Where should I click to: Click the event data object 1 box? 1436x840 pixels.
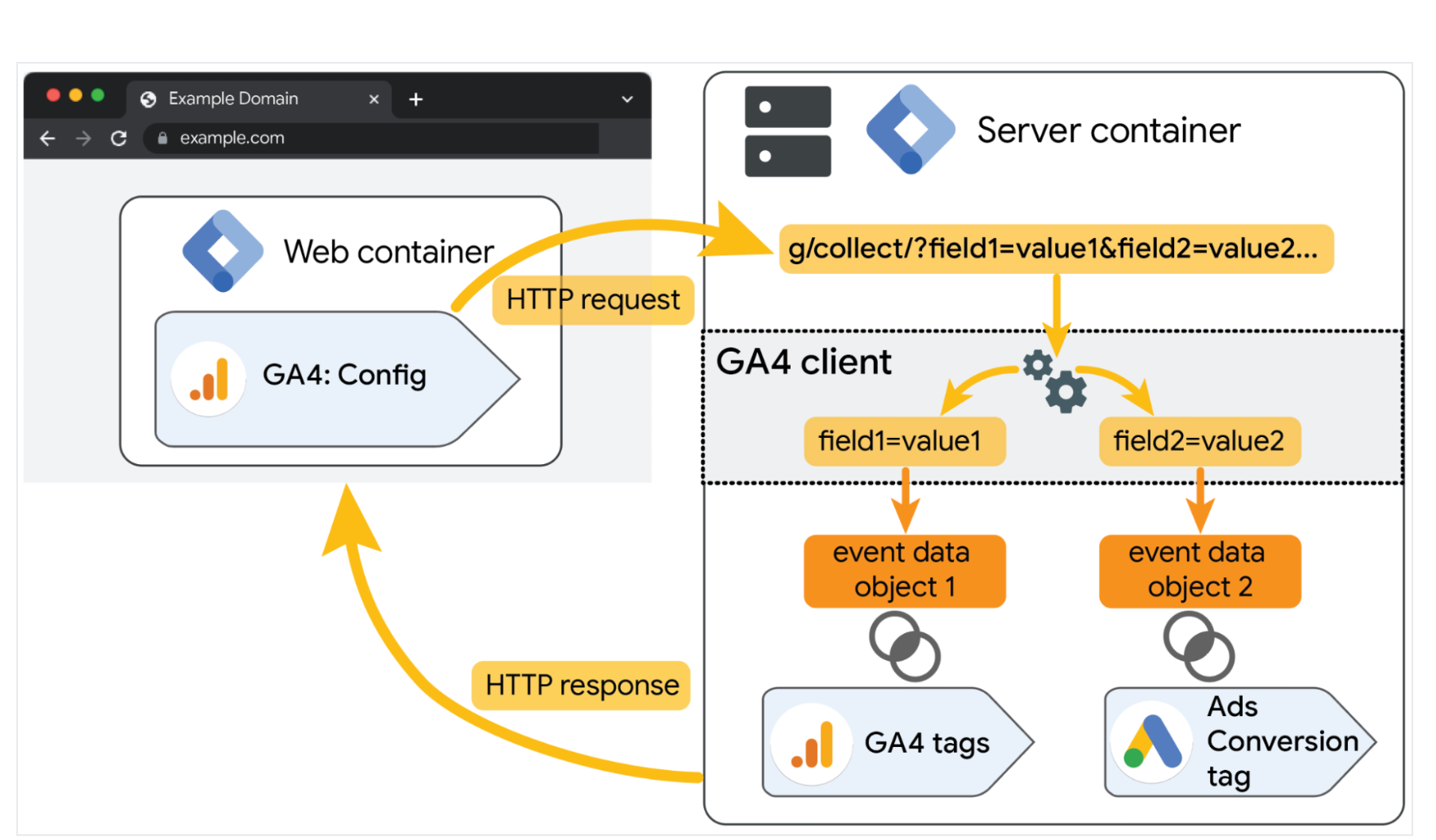[x=905, y=571]
